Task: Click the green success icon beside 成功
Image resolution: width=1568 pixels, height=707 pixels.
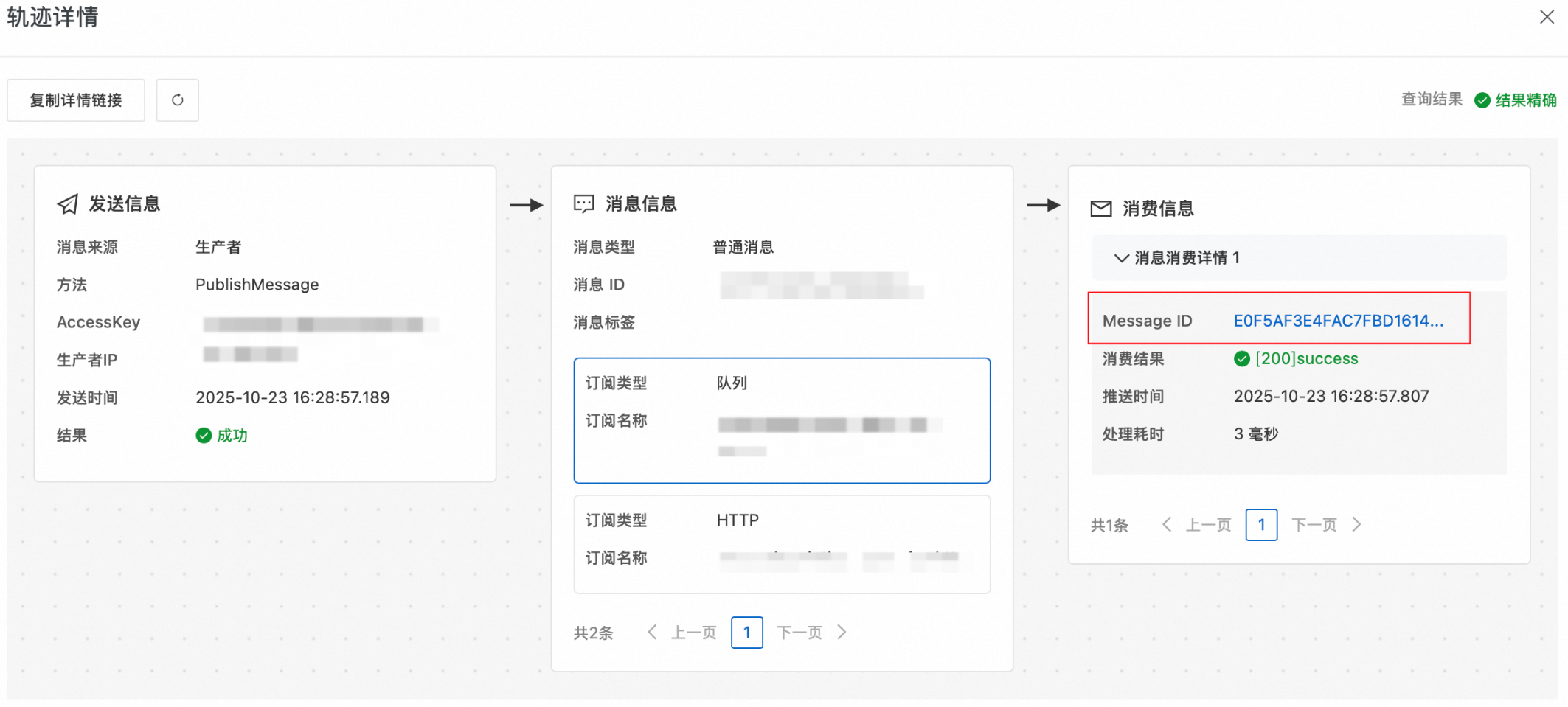Action: (x=204, y=436)
